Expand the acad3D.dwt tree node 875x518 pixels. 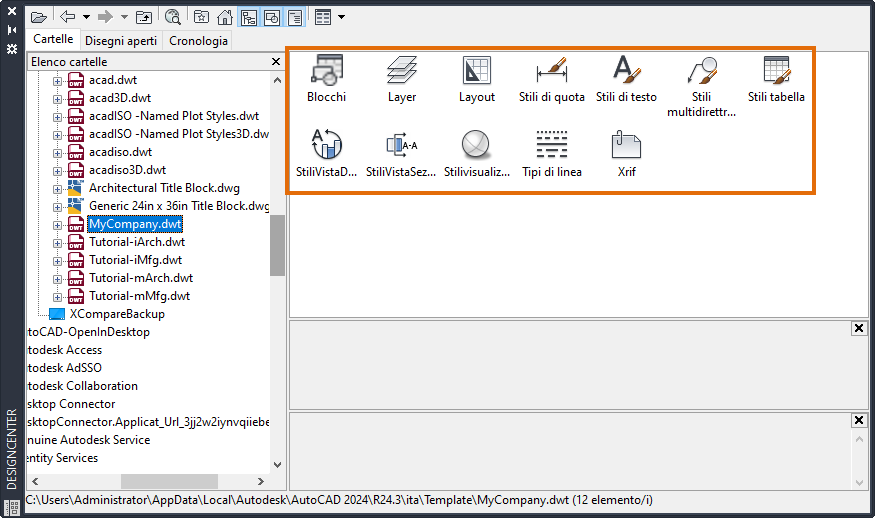[57, 99]
